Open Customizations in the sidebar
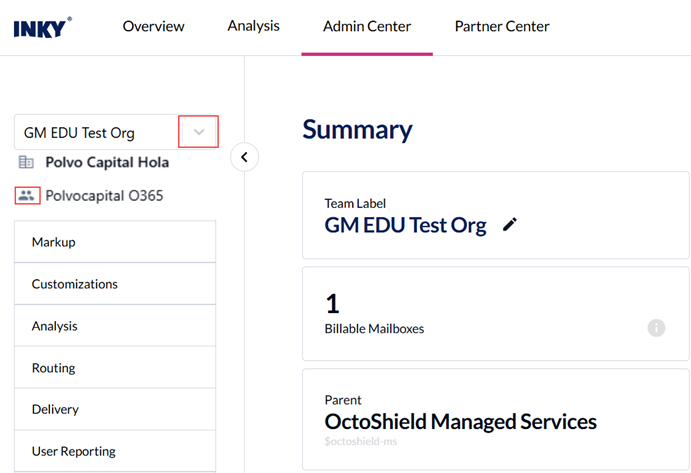The width and height of the screenshot is (691, 473). 114,284
